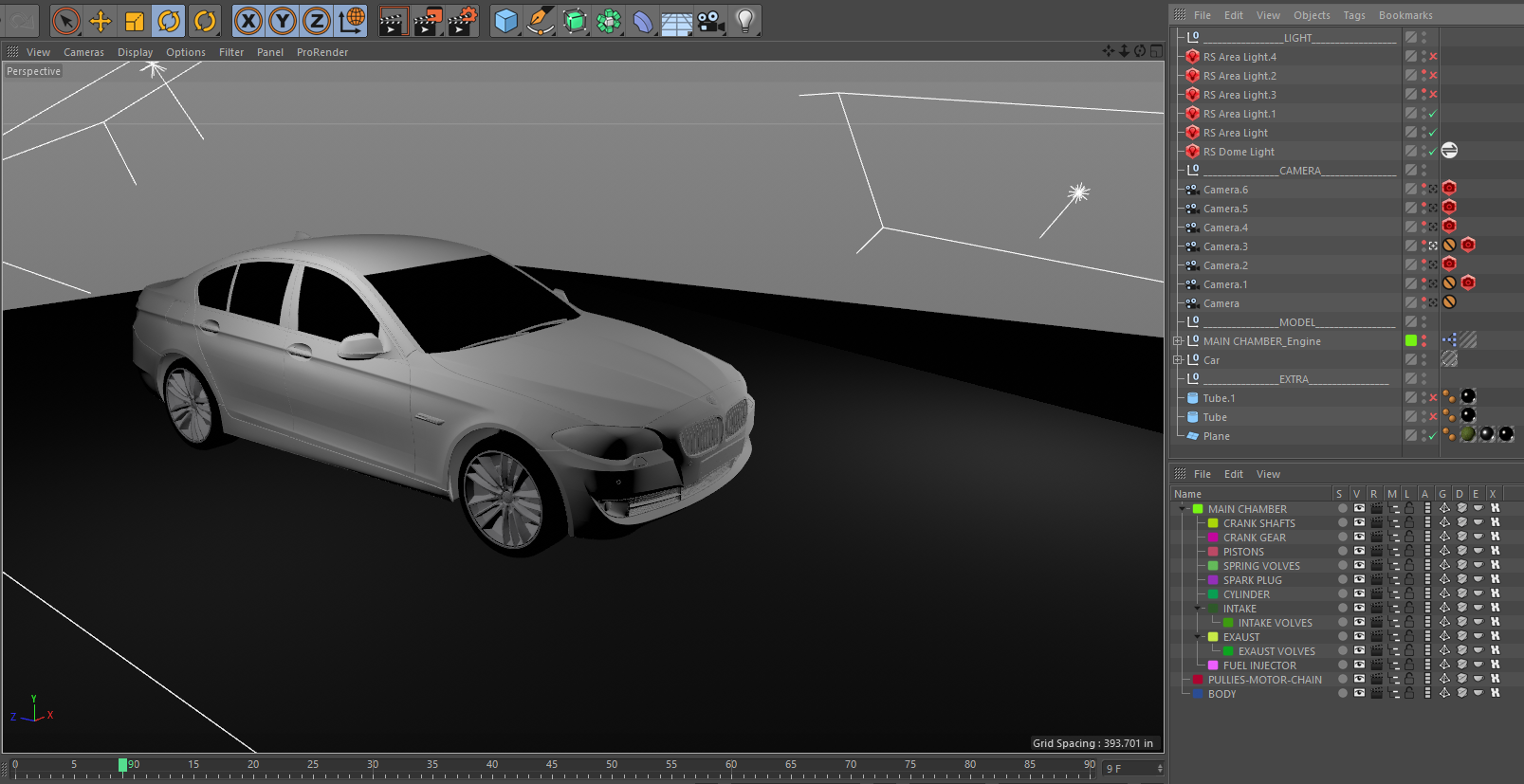
Task: Click the viewport orbit navigation icon
Action: (x=1140, y=51)
